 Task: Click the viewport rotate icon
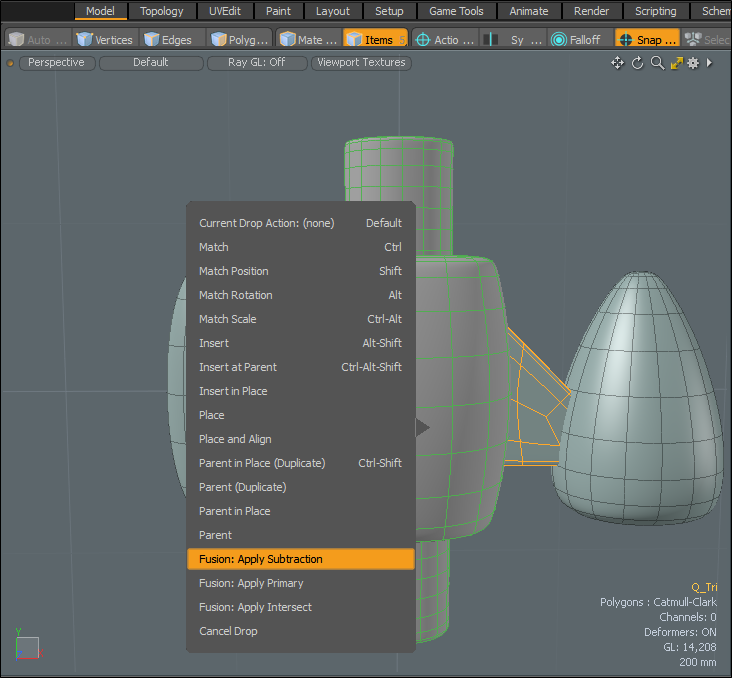637,63
